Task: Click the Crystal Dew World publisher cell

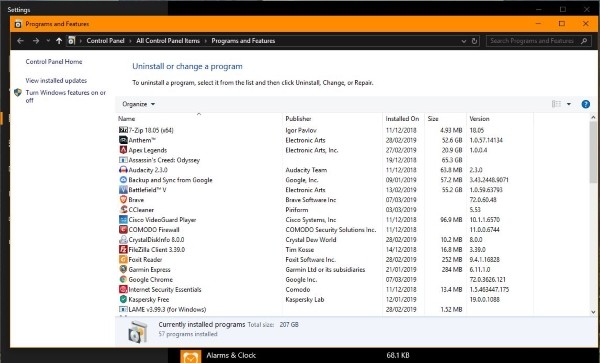Action: click(311, 240)
